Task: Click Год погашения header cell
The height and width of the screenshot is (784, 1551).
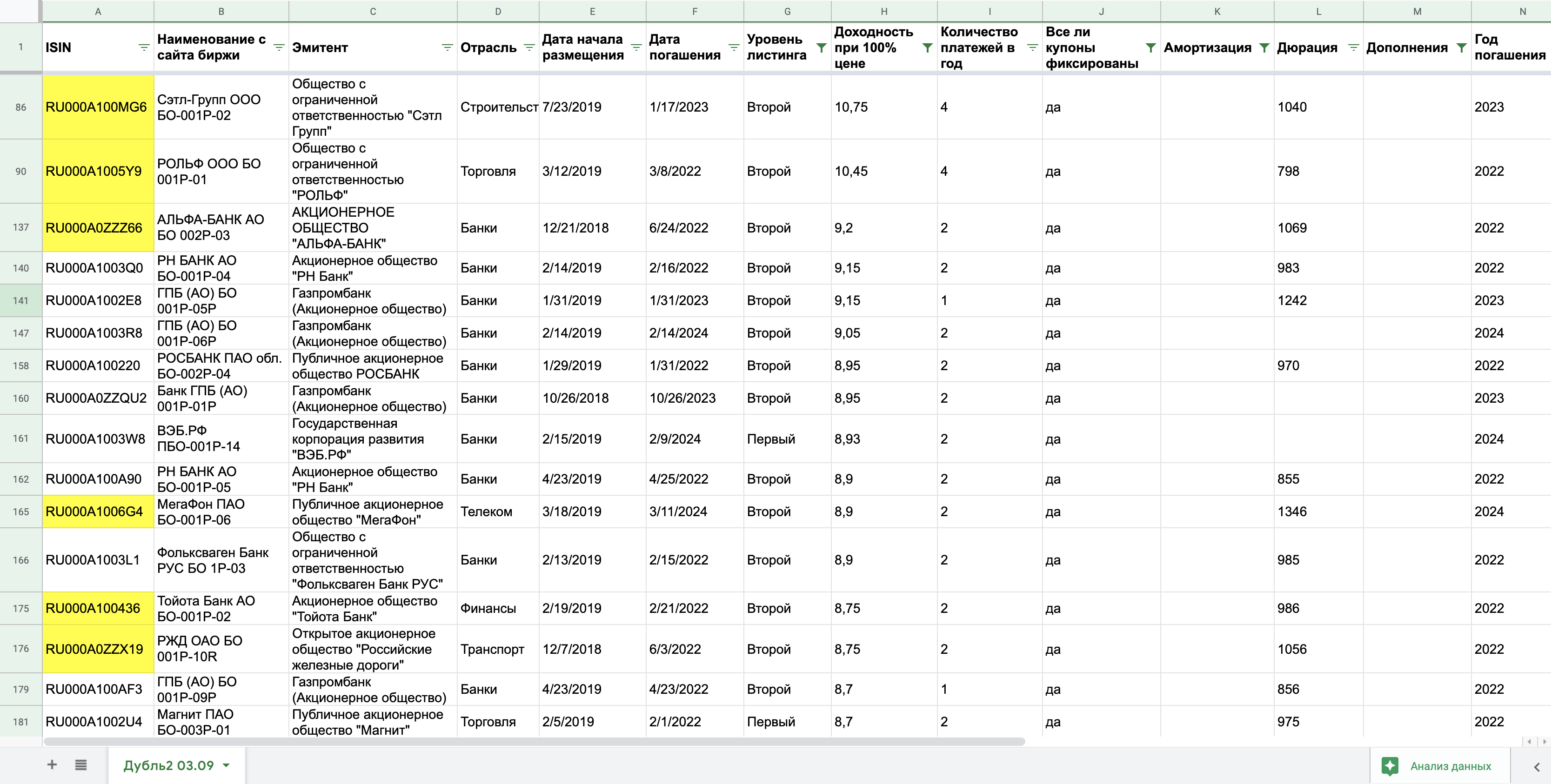Action: click(1511, 47)
